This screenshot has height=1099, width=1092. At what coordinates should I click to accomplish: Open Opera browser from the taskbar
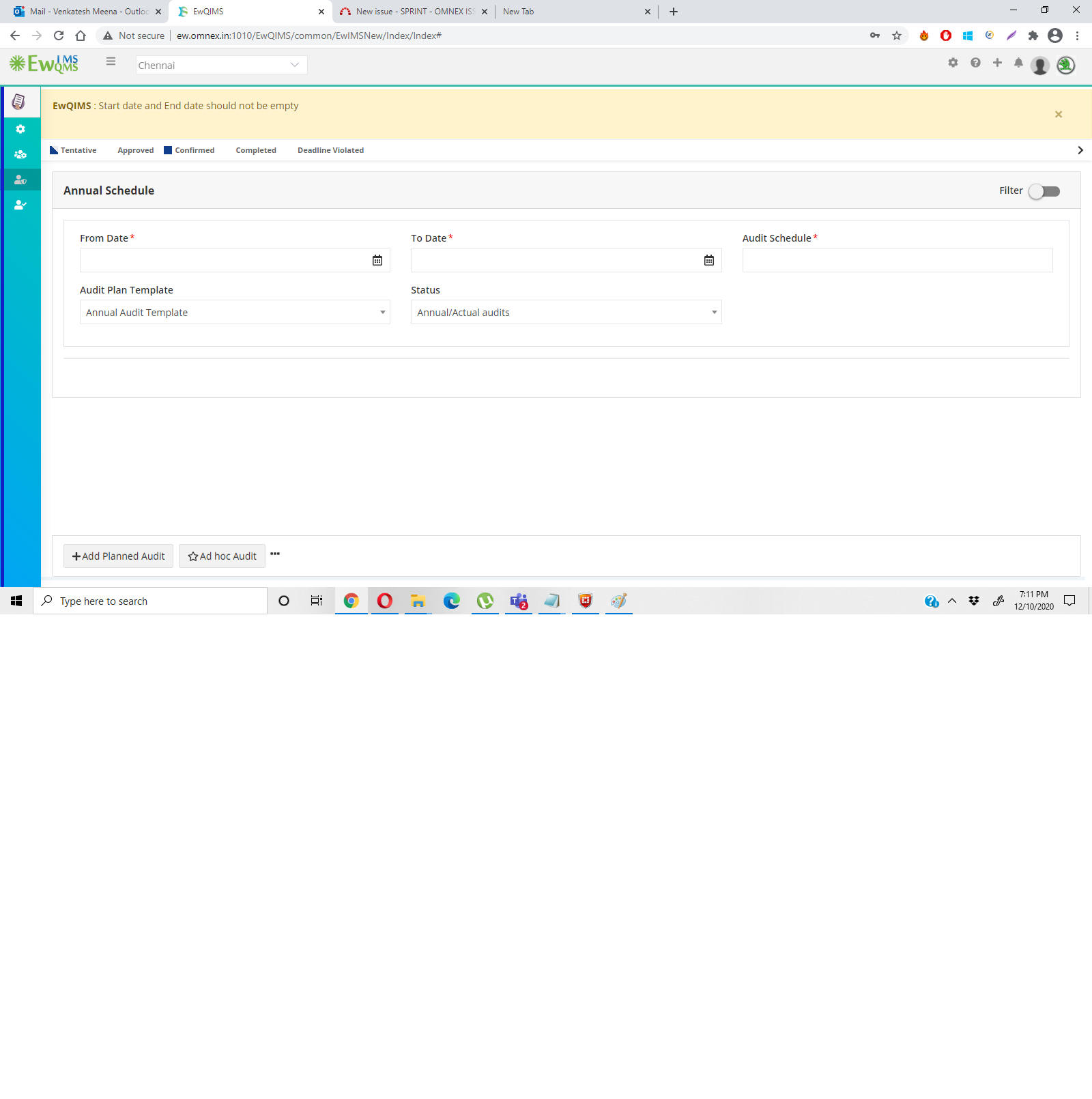point(385,601)
